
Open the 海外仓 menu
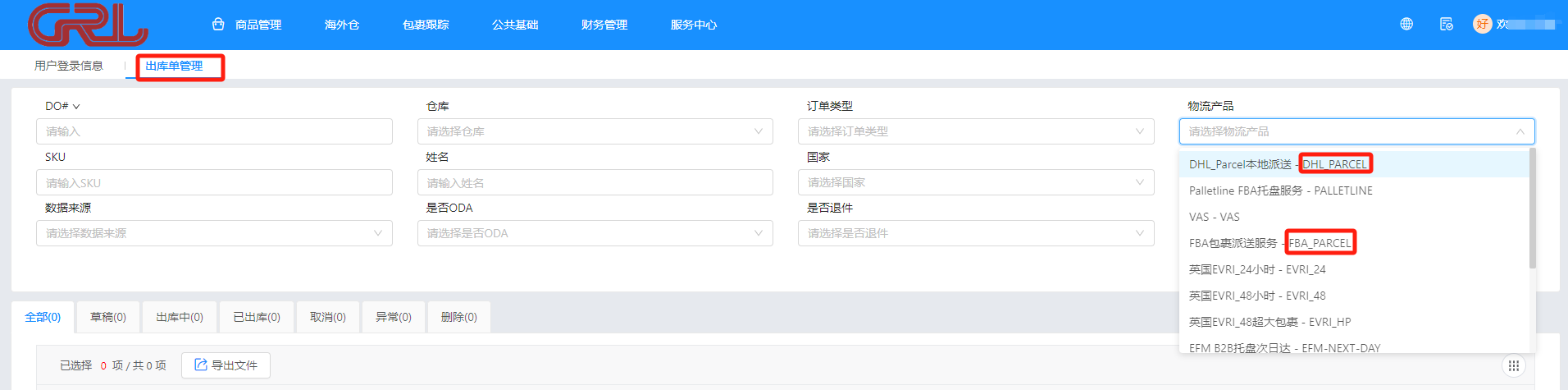click(341, 25)
